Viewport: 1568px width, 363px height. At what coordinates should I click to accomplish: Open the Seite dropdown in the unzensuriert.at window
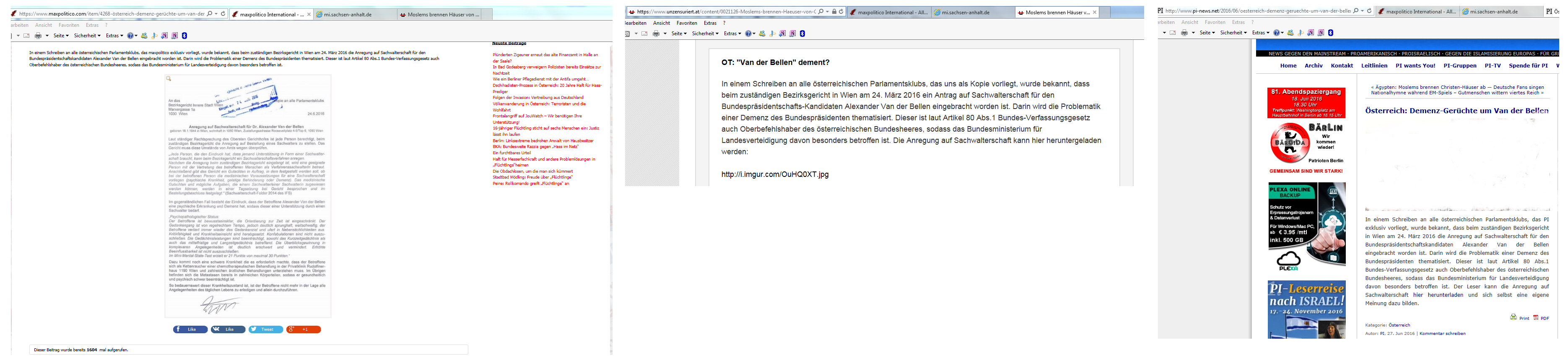point(678,34)
